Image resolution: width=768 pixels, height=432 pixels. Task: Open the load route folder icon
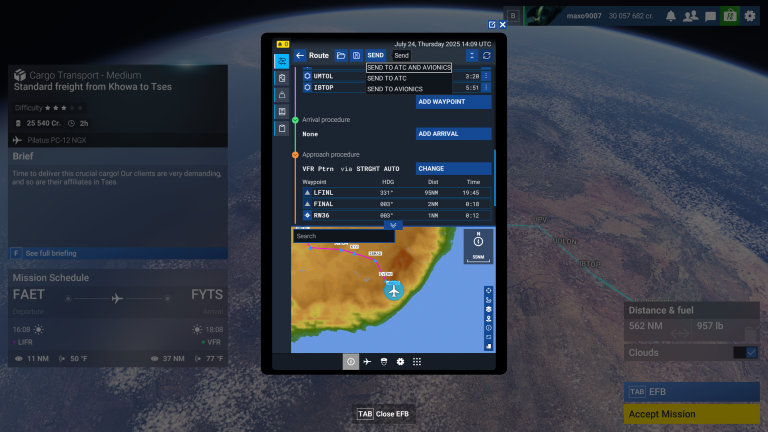(341, 55)
